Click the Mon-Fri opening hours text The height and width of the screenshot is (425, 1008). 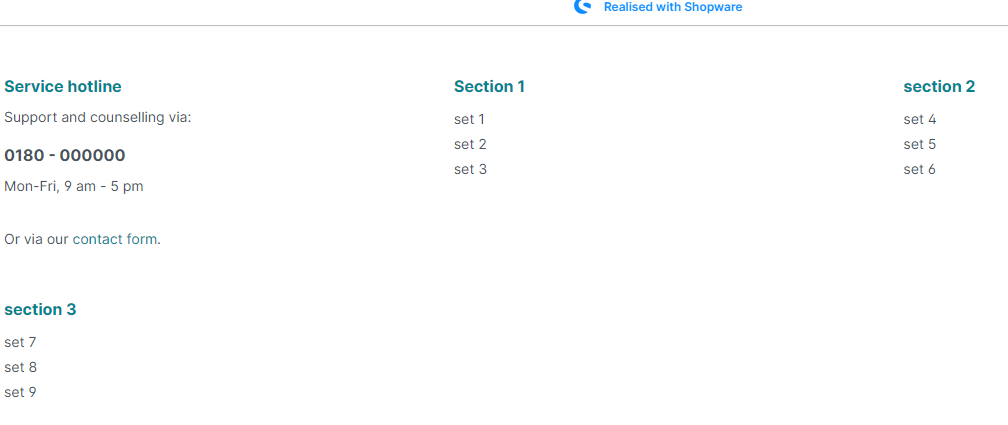click(74, 187)
